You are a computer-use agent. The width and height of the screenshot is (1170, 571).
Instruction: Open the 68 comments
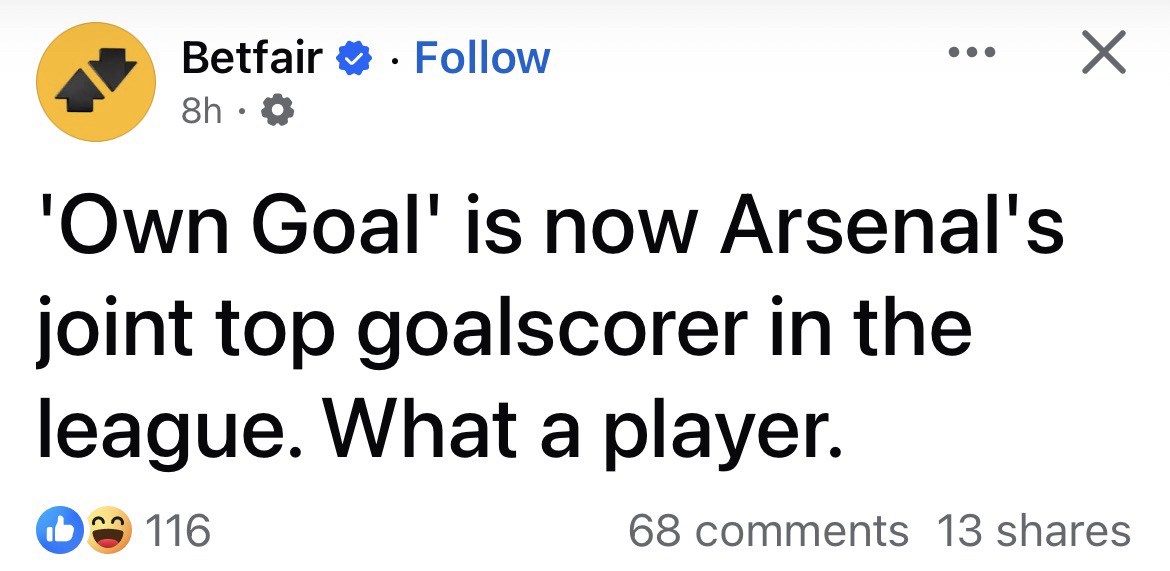(768, 530)
